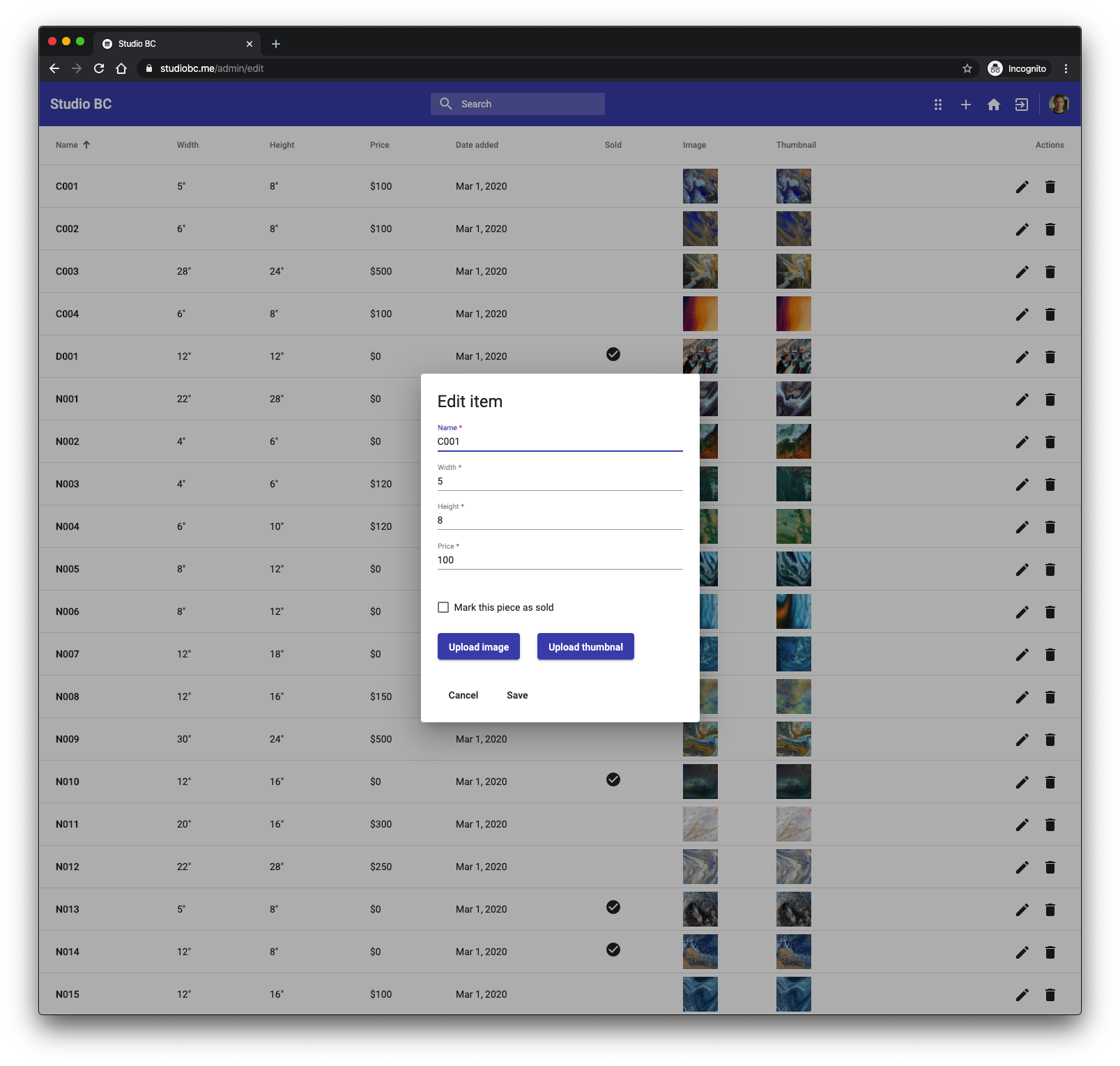Image resolution: width=1120 pixels, height=1066 pixels.
Task: Click the pencil icon in row N002
Action: 1022,442
